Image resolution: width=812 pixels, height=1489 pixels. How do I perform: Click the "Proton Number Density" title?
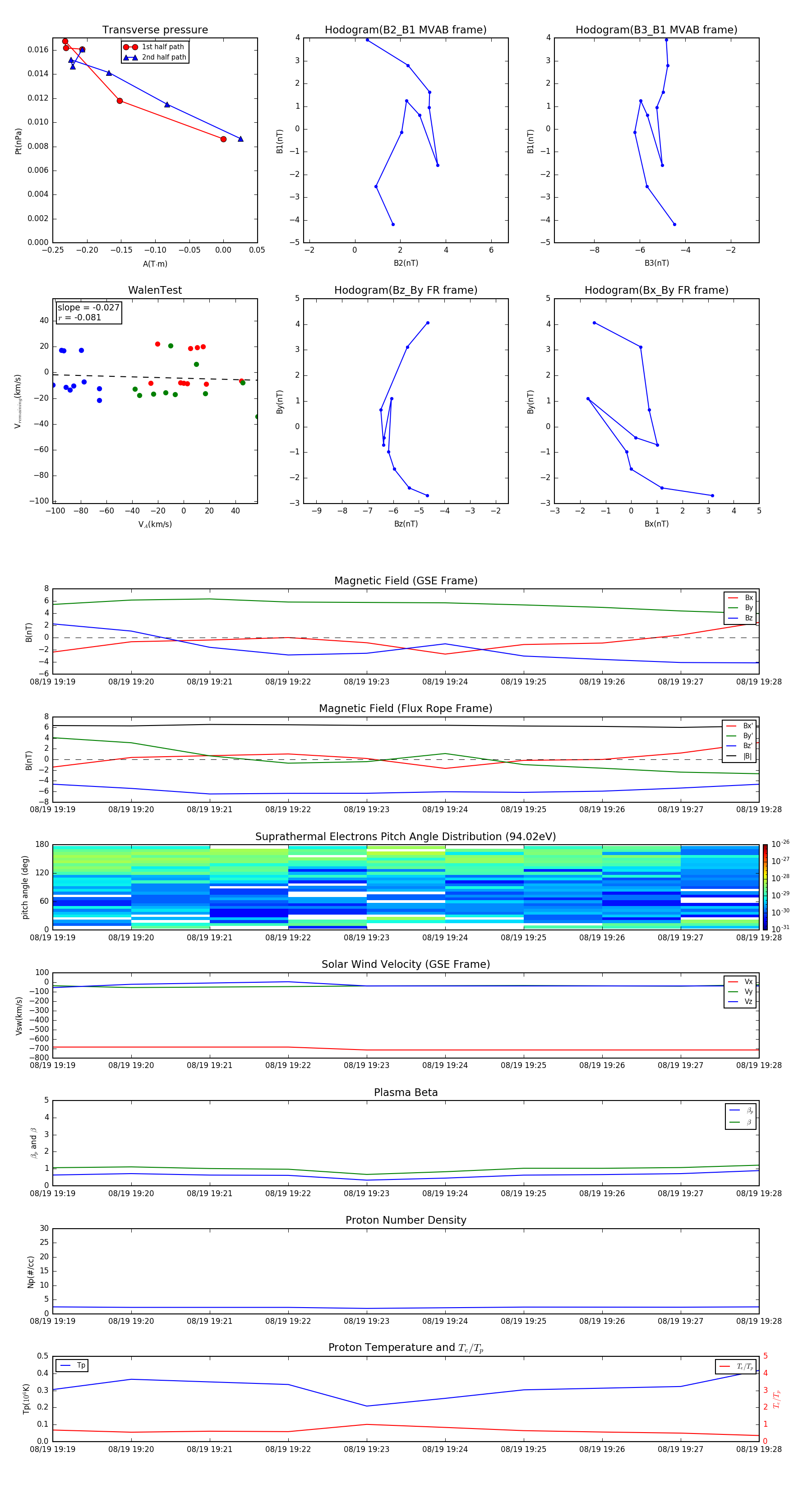[406, 1220]
